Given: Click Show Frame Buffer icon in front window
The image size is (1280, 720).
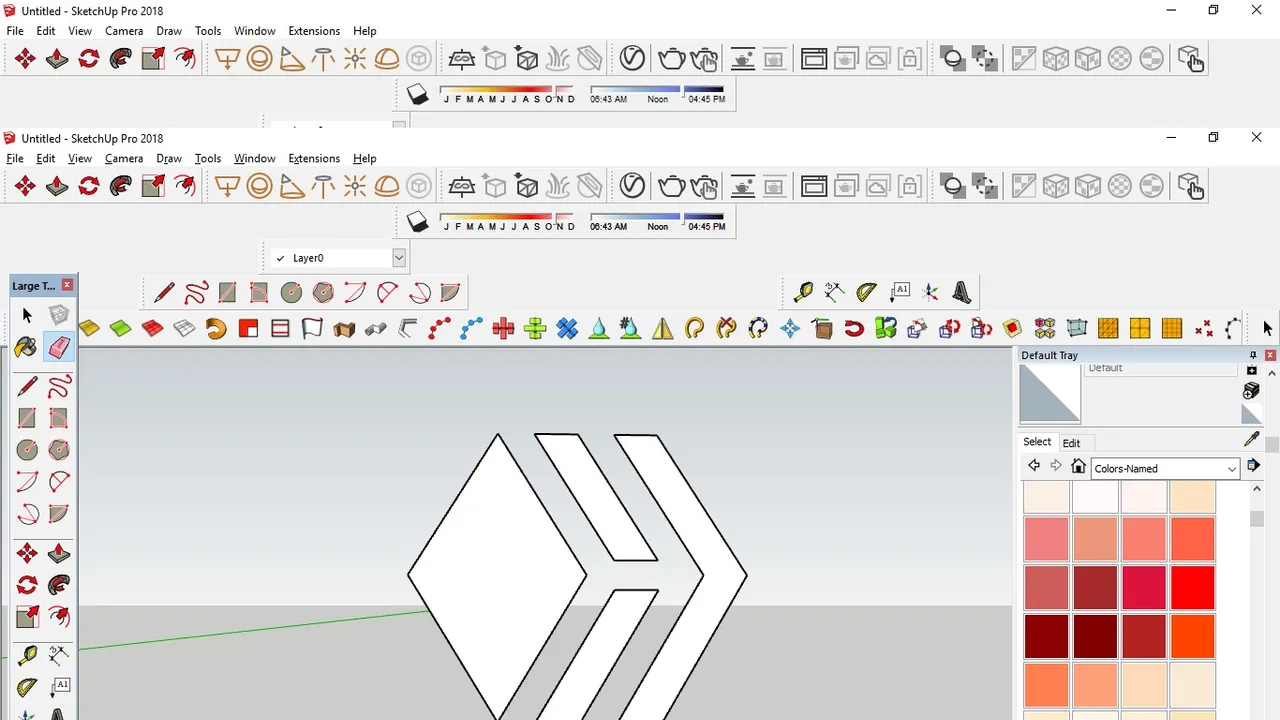Looking at the screenshot, I should 814,186.
